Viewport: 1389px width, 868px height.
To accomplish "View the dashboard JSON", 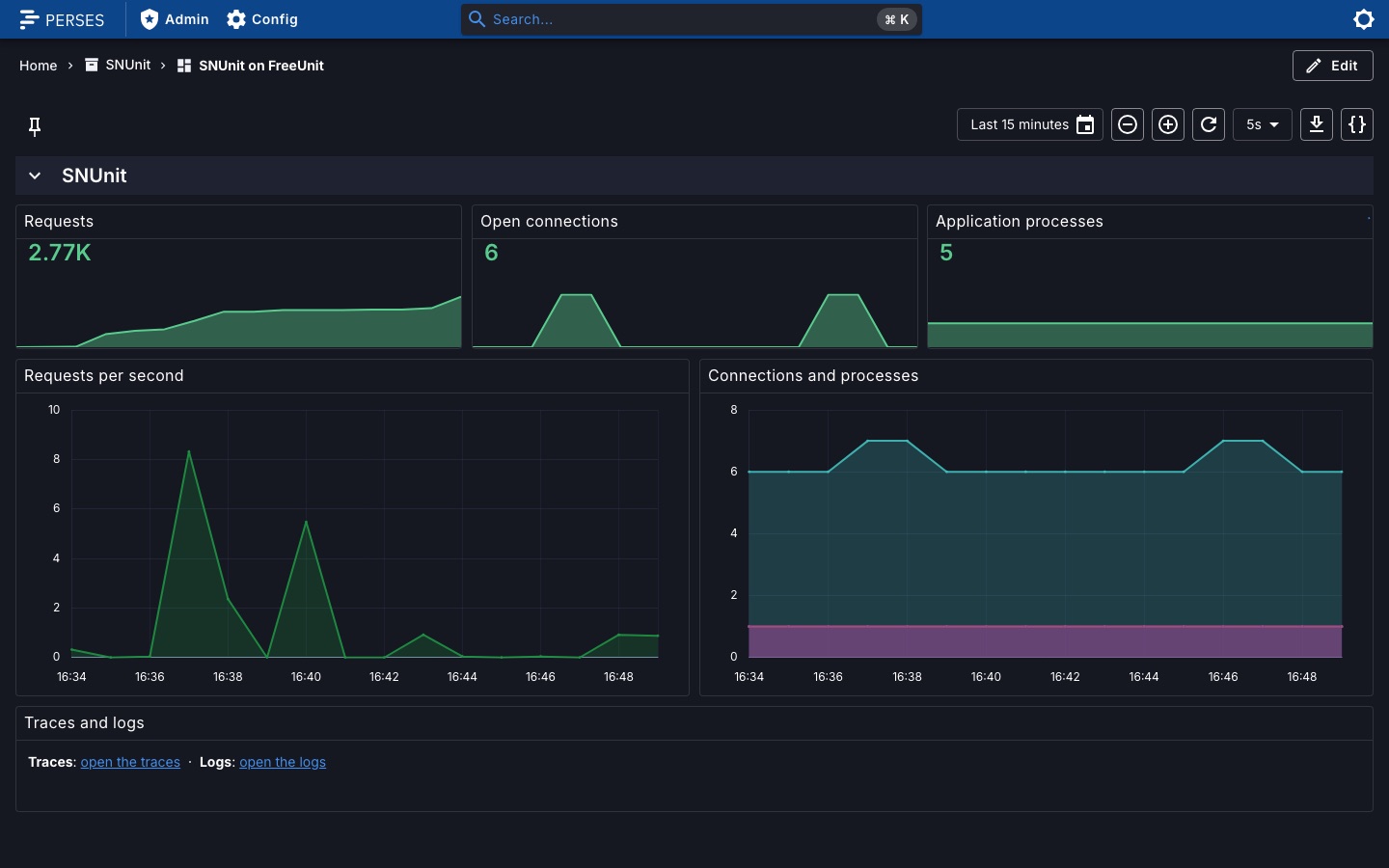I will coord(1357,124).
